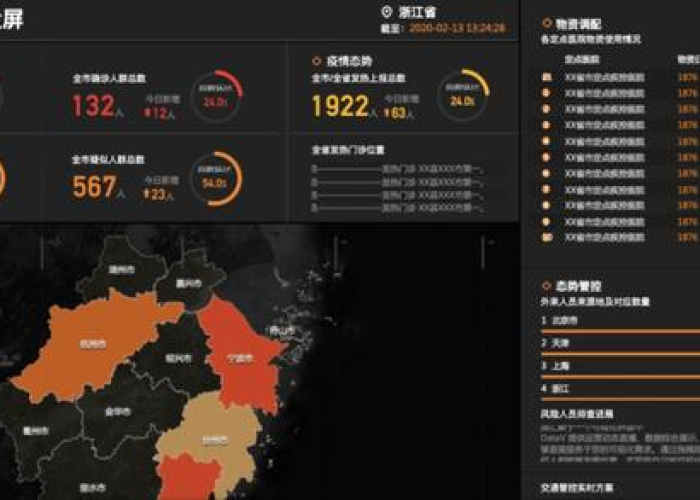Viewport: 700px width, 500px height.
Task: Click the red ring gauge showing 24.0
Action: (216, 96)
